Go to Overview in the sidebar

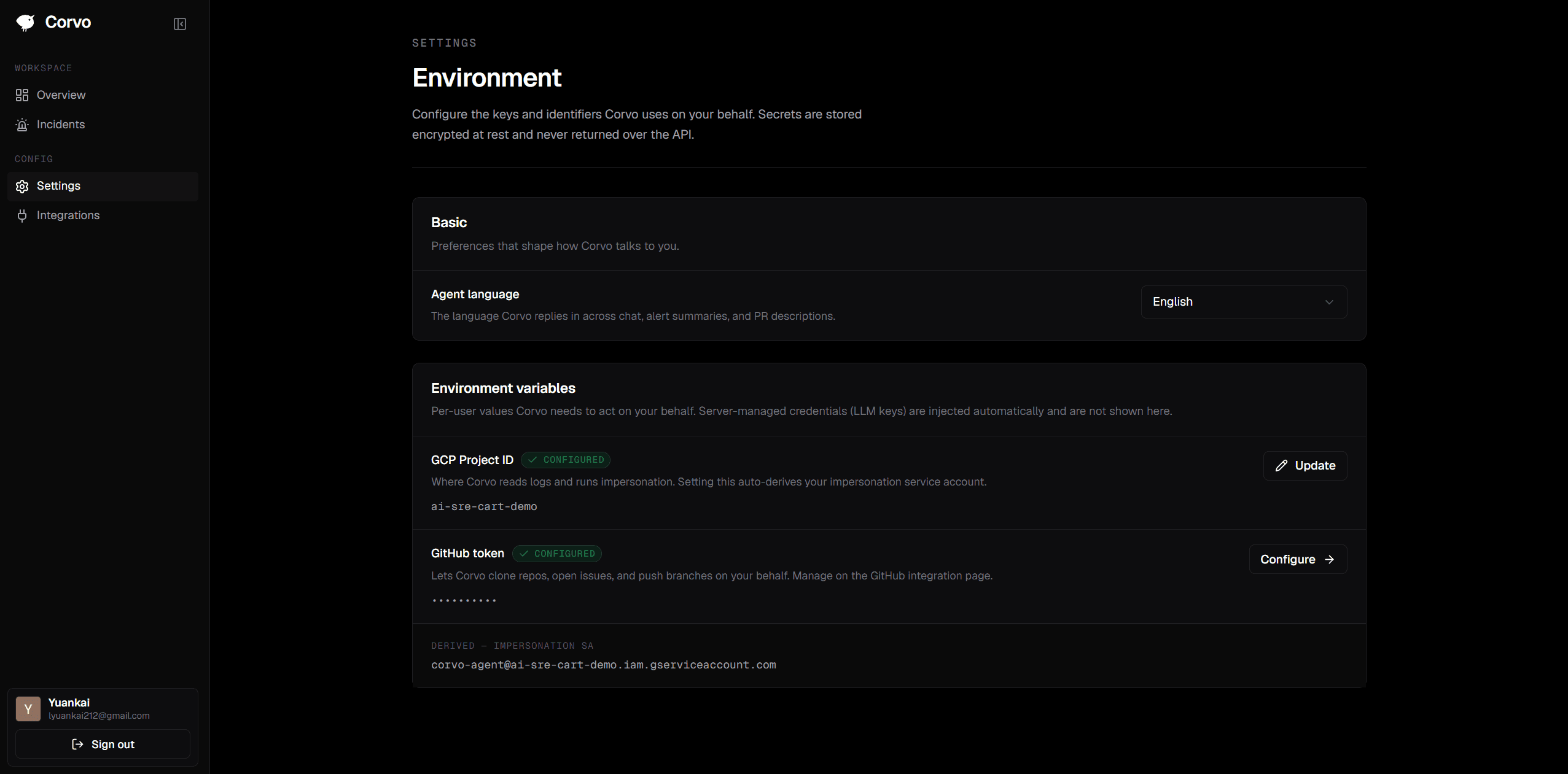103,95
